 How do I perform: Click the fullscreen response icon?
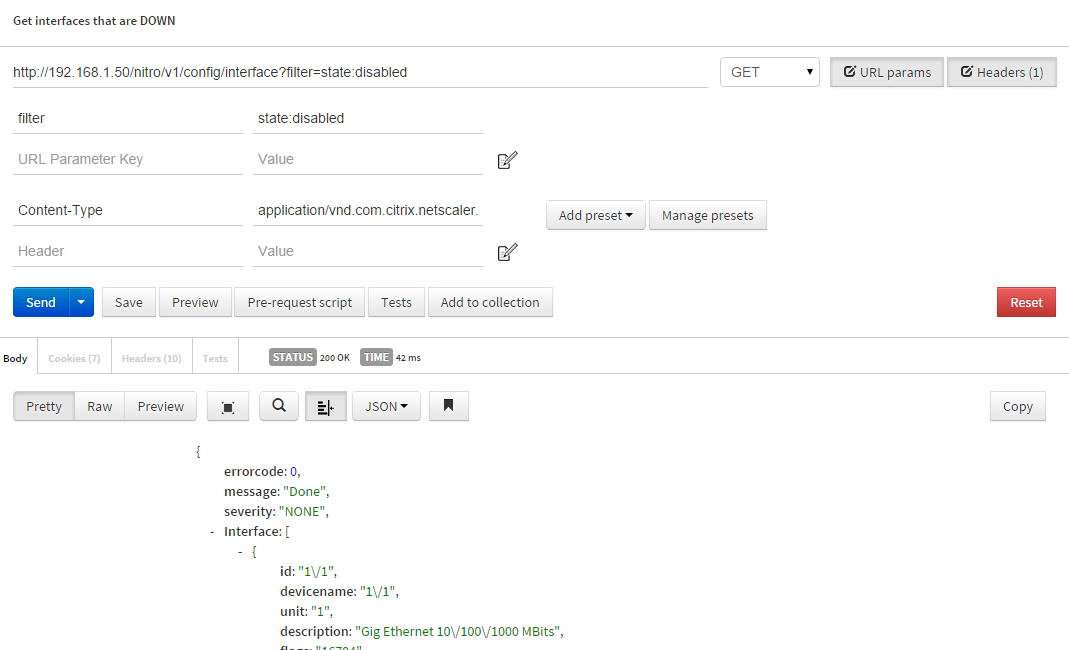[x=228, y=407]
